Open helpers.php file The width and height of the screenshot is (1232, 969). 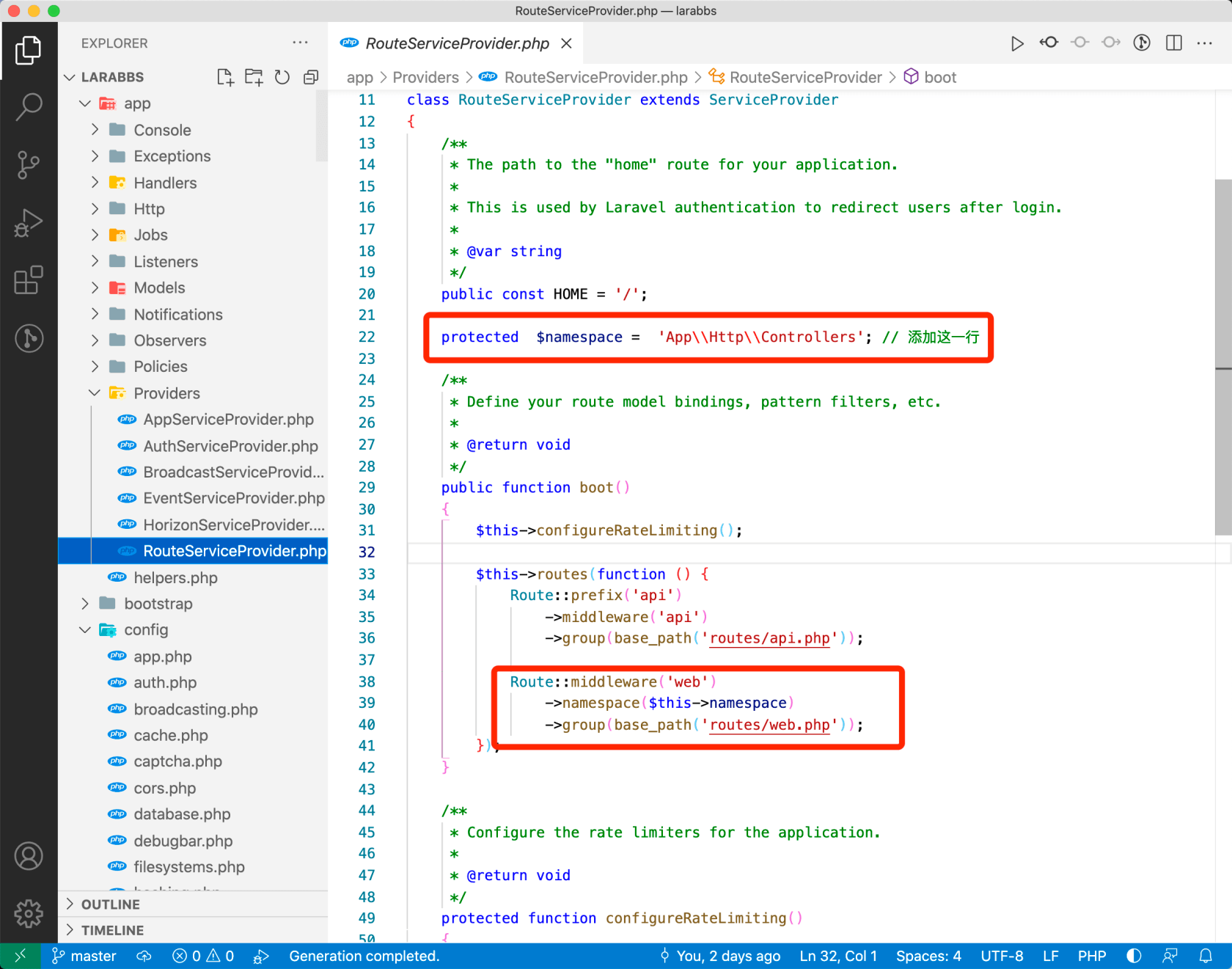192,578
